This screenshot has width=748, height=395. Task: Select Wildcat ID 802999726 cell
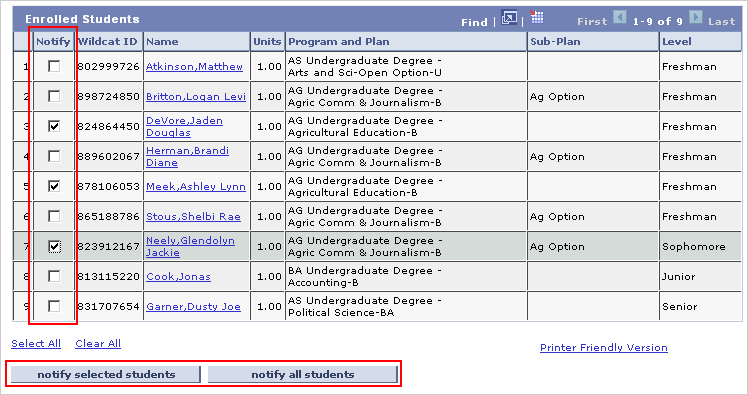point(108,66)
